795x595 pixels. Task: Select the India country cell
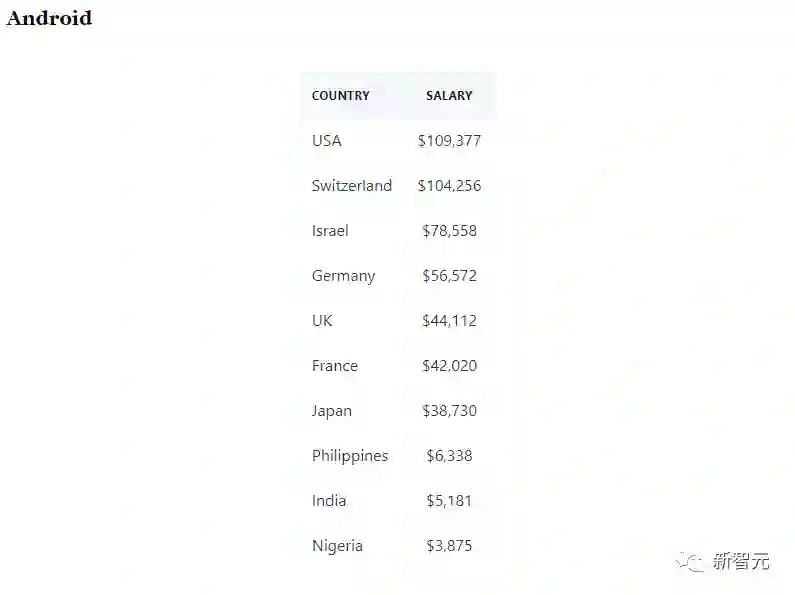(329, 501)
